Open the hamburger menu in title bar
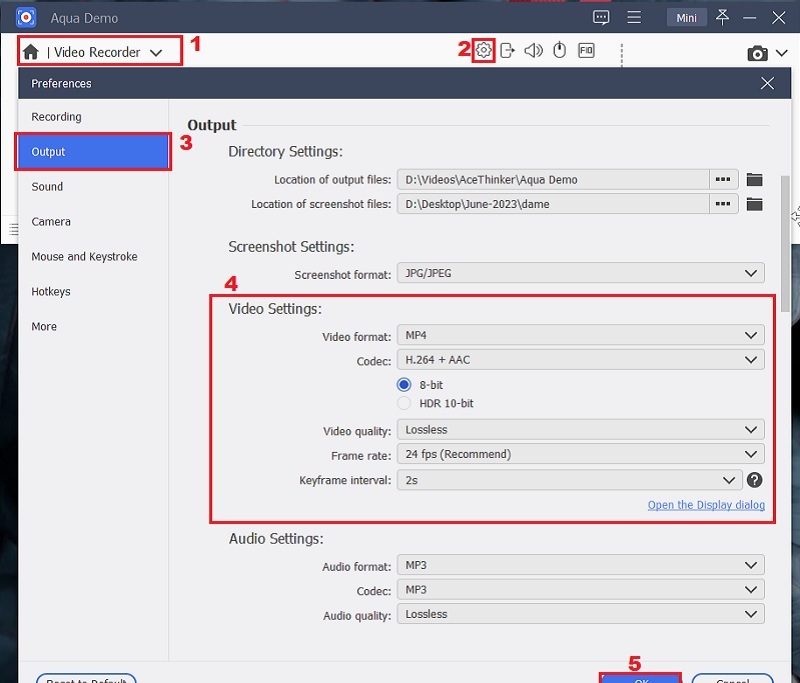The height and width of the screenshot is (683, 800). coord(634,17)
